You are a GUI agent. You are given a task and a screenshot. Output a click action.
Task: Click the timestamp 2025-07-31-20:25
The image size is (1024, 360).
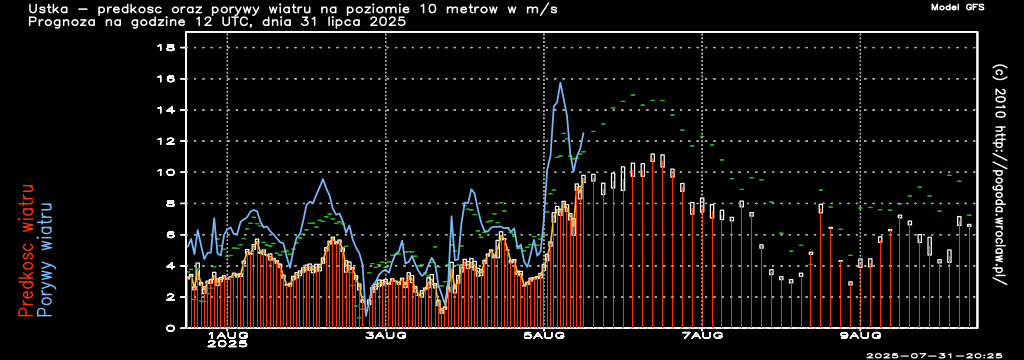934,355
